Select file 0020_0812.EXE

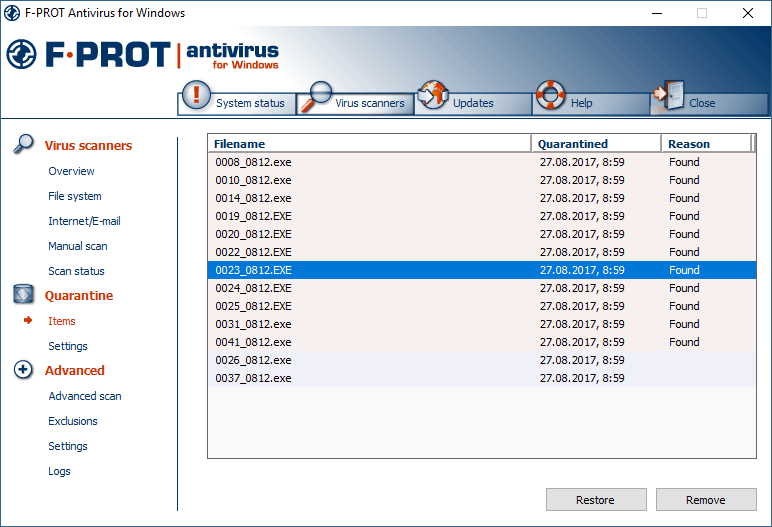coord(482,234)
